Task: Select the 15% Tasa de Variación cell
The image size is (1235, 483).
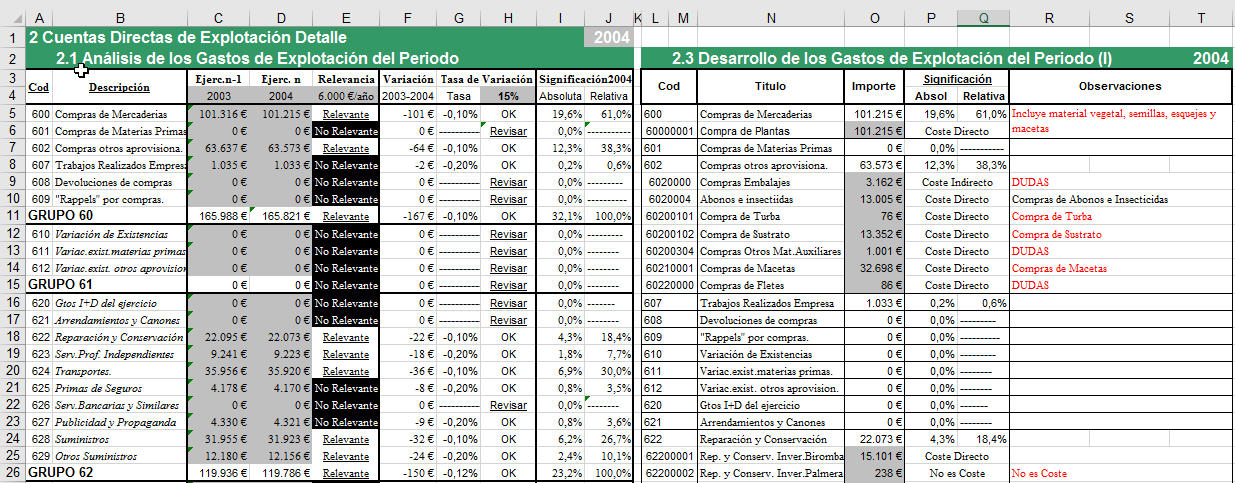Action: [508, 96]
